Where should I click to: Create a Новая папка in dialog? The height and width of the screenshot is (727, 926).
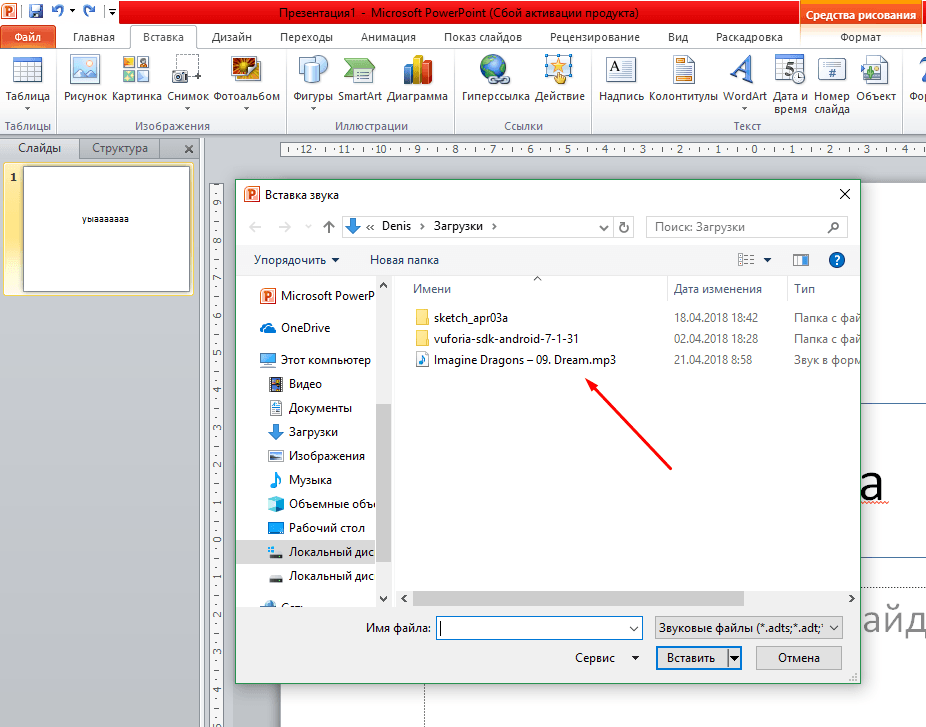coord(405,260)
